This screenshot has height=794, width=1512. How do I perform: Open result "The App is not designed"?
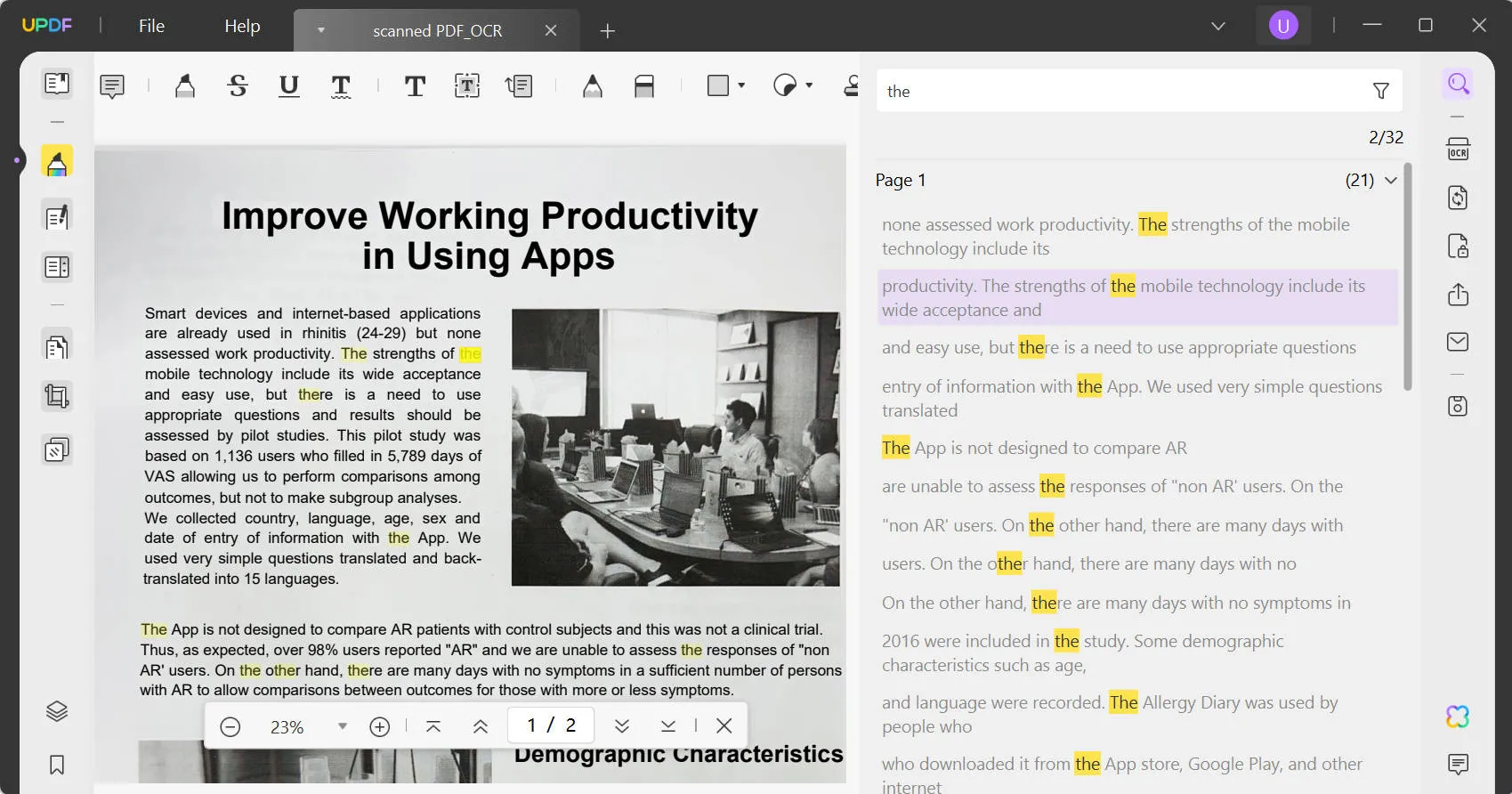tap(1034, 448)
